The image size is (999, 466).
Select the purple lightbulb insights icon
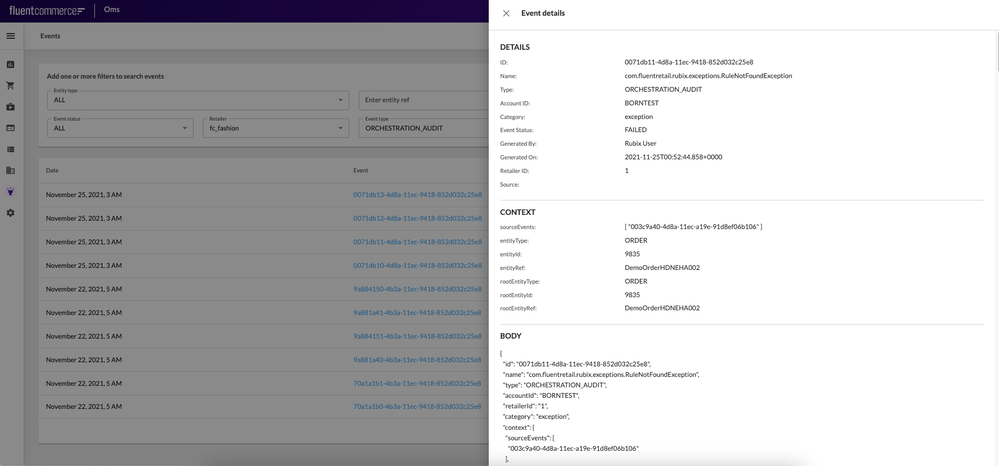pyautogui.click(x=11, y=191)
